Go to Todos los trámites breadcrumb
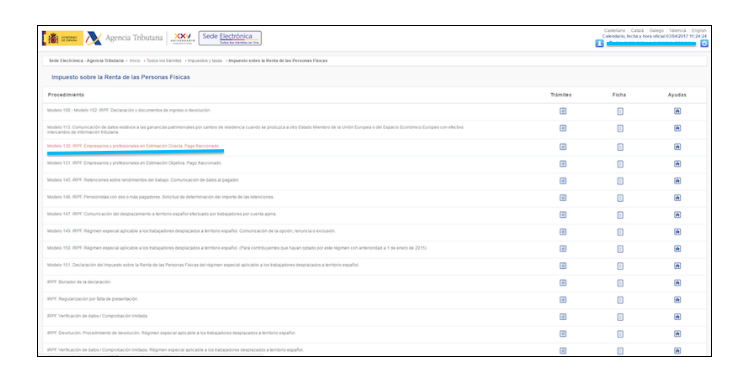Viewport: 754px width, 389px height. [x=163, y=61]
